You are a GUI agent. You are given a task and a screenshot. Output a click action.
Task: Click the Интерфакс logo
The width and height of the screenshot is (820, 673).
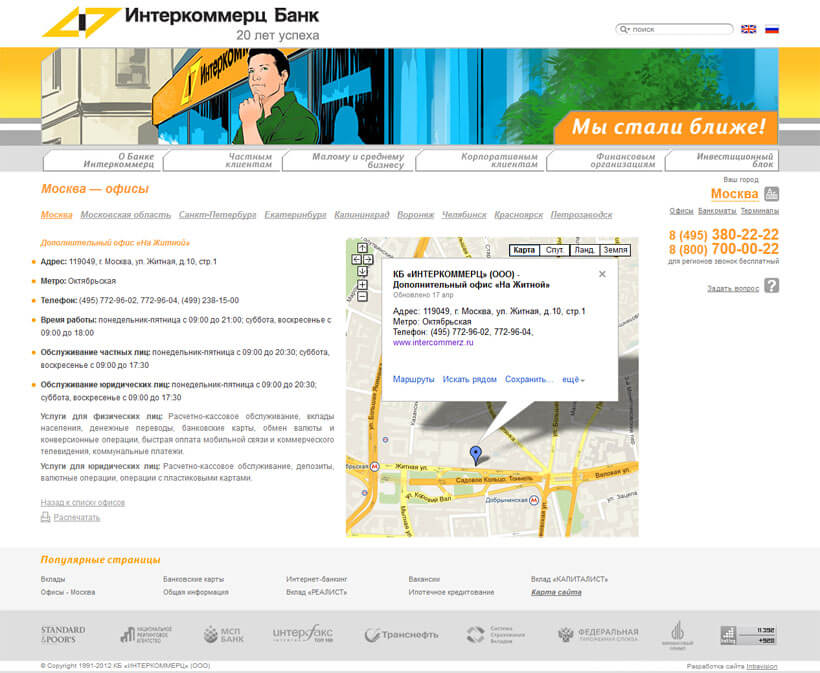(x=303, y=634)
